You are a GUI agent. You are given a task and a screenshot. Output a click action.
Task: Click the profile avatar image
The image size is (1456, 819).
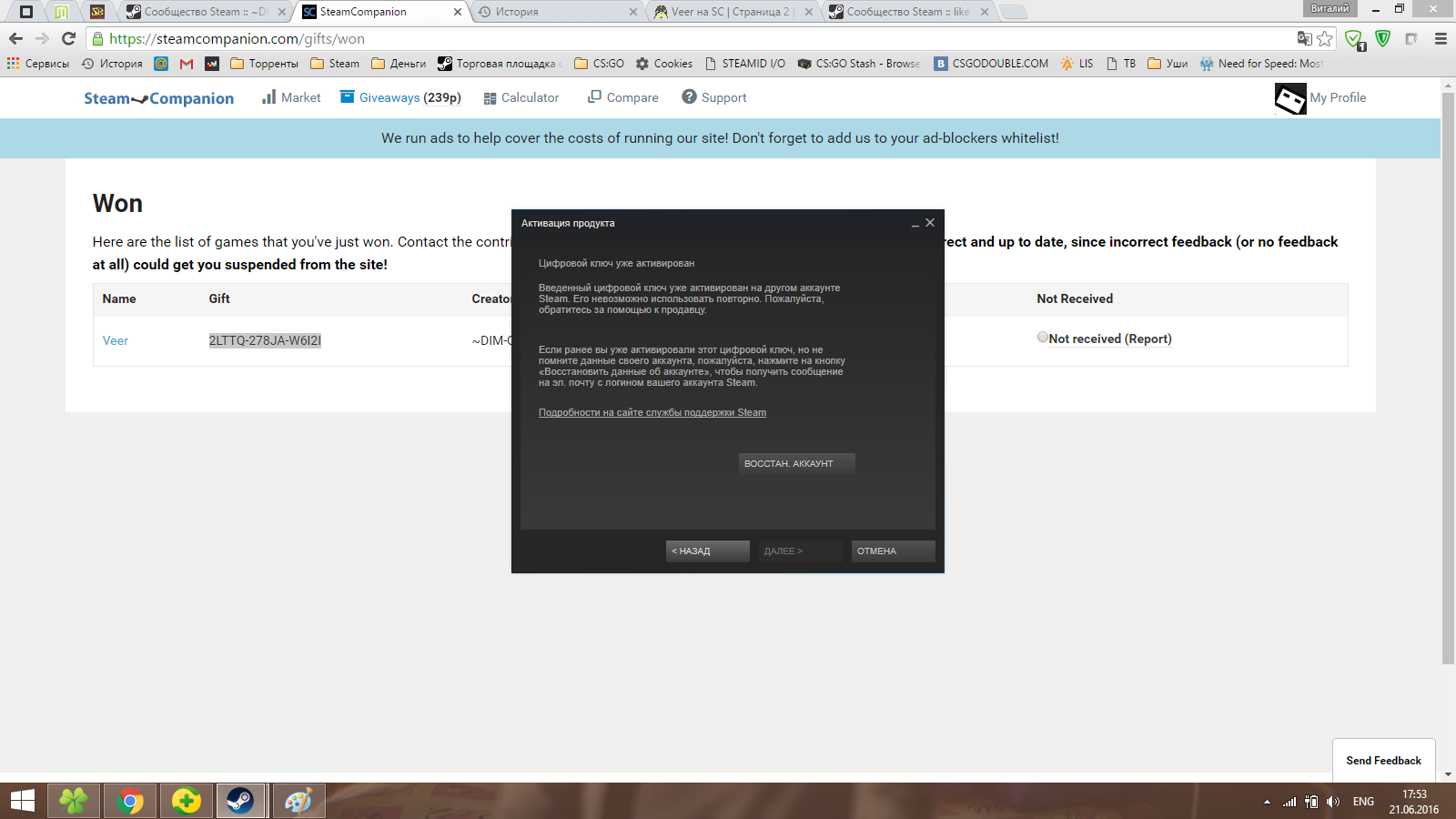1290,98
